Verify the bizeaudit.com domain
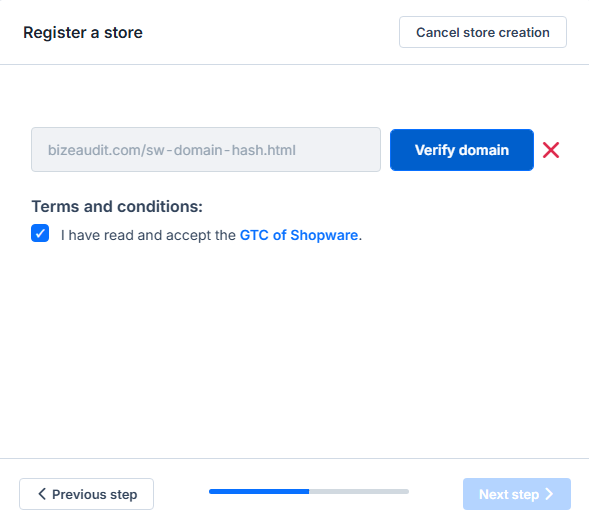The image size is (589, 524). click(462, 150)
